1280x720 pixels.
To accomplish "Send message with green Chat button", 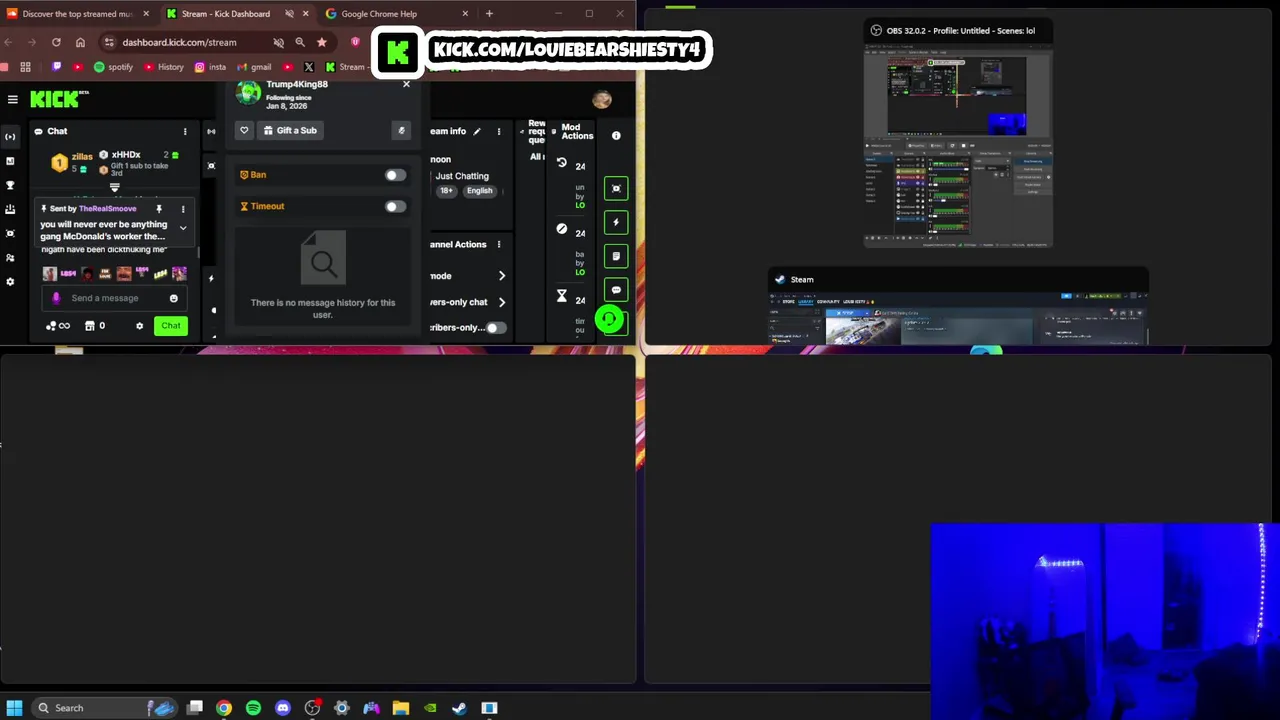I will coord(171,326).
